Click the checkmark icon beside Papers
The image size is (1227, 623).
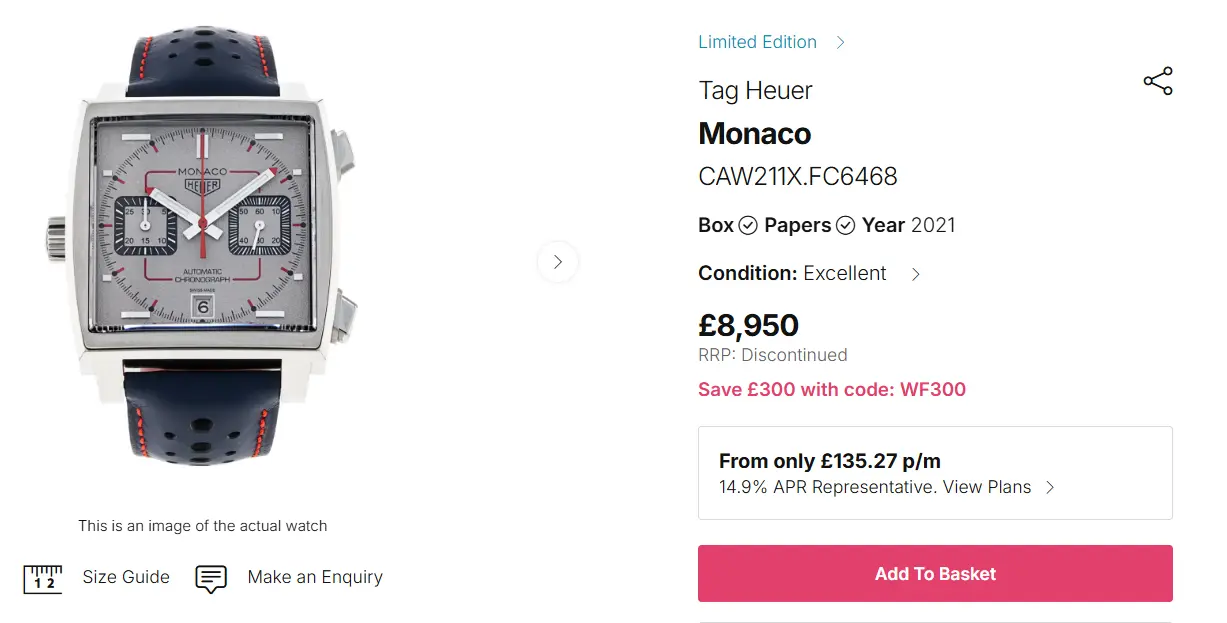(845, 226)
